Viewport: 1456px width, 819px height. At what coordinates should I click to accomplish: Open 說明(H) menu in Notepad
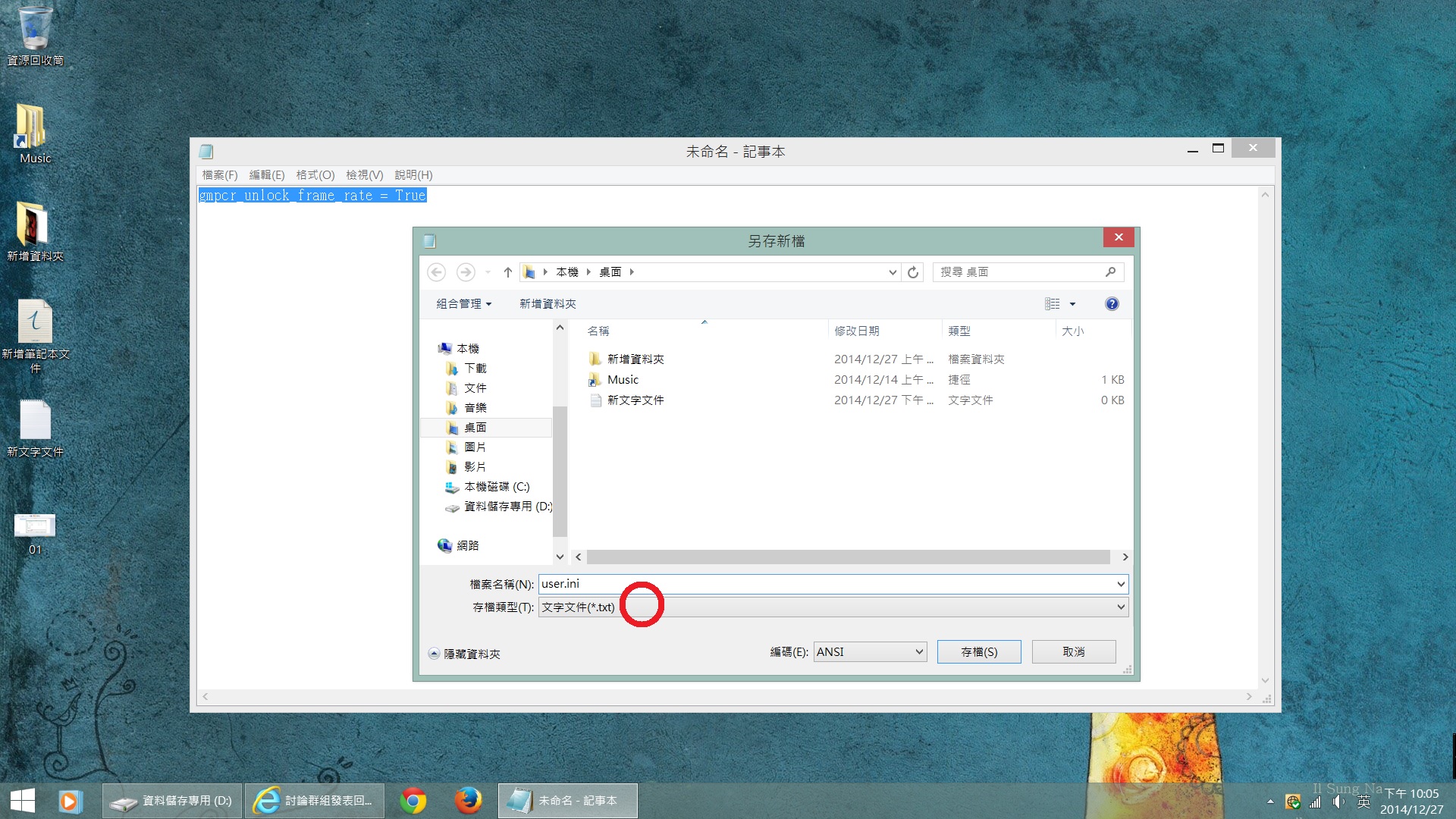click(413, 175)
